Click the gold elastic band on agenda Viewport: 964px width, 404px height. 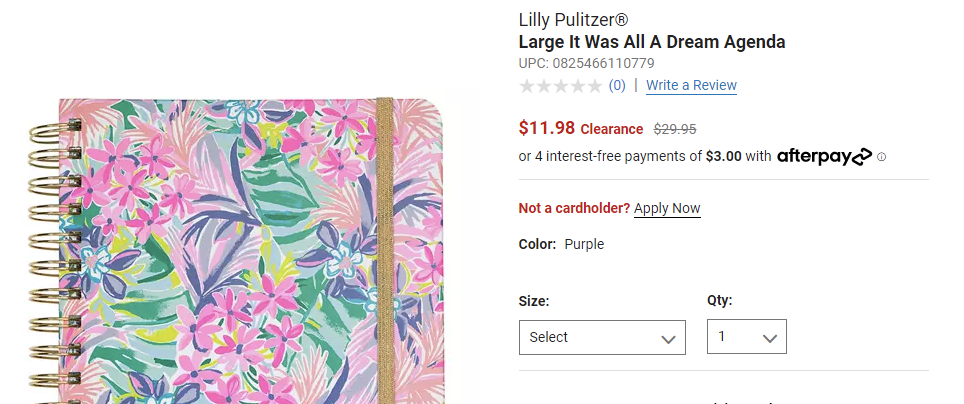(x=385, y=250)
